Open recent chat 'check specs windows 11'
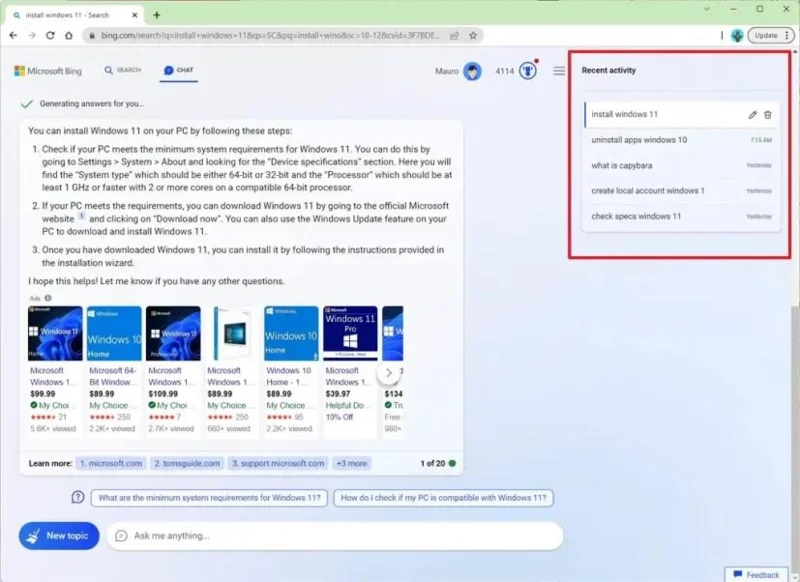 (x=681, y=216)
